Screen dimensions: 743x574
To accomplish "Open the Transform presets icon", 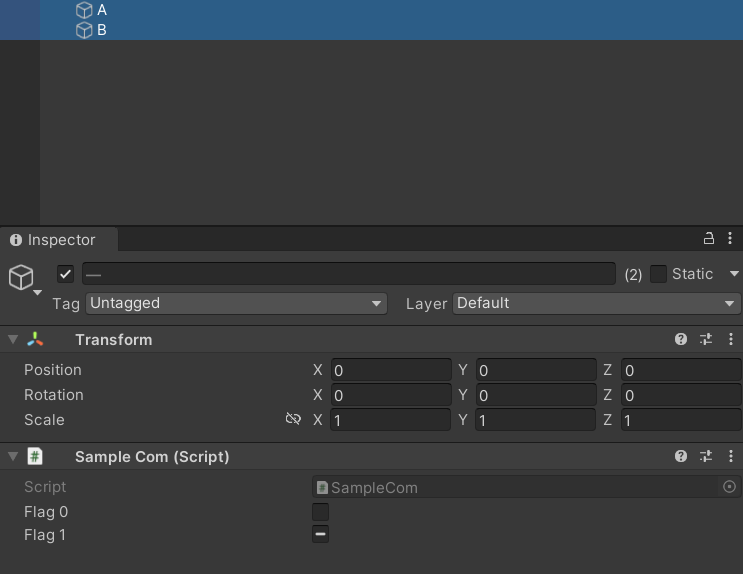I will coord(706,340).
